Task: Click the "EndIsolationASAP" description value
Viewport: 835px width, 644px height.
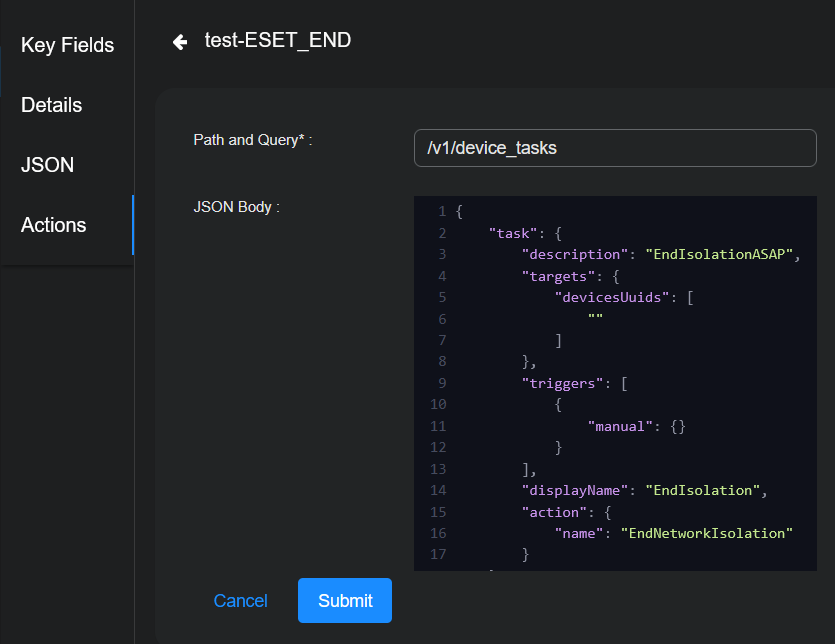Action: tap(719, 254)
